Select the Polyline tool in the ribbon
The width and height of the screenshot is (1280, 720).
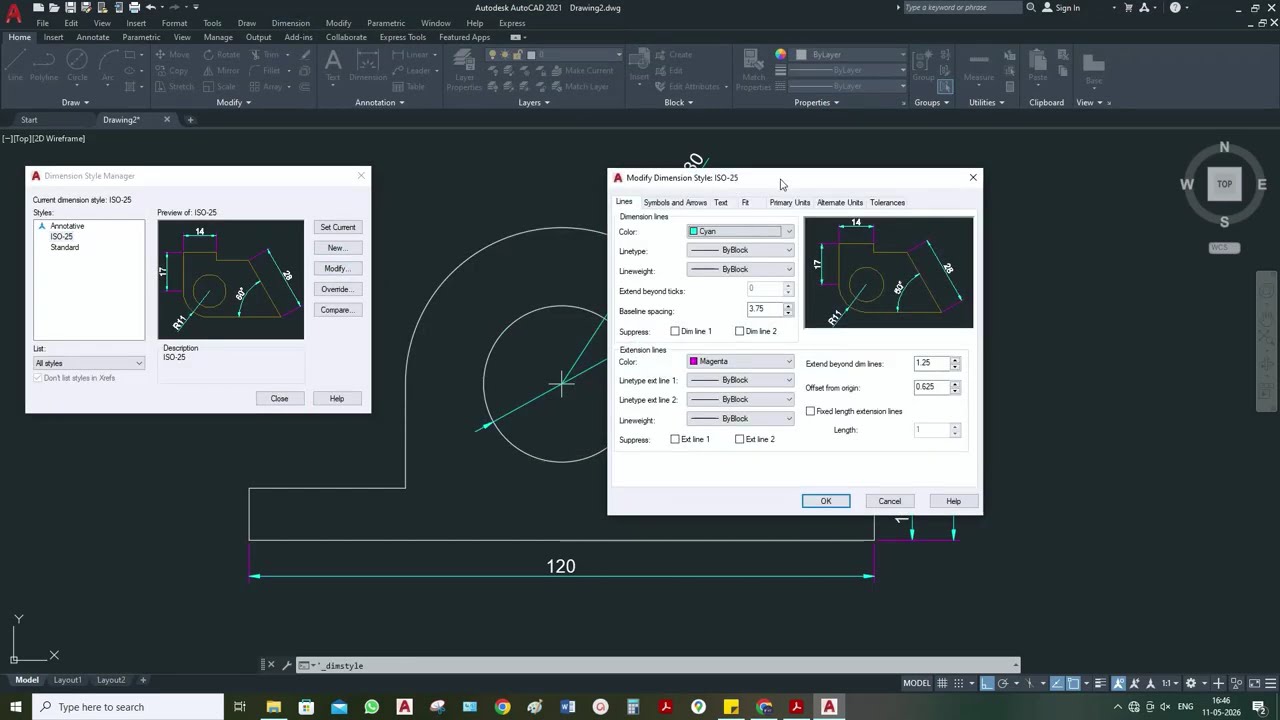click(43, 65)
